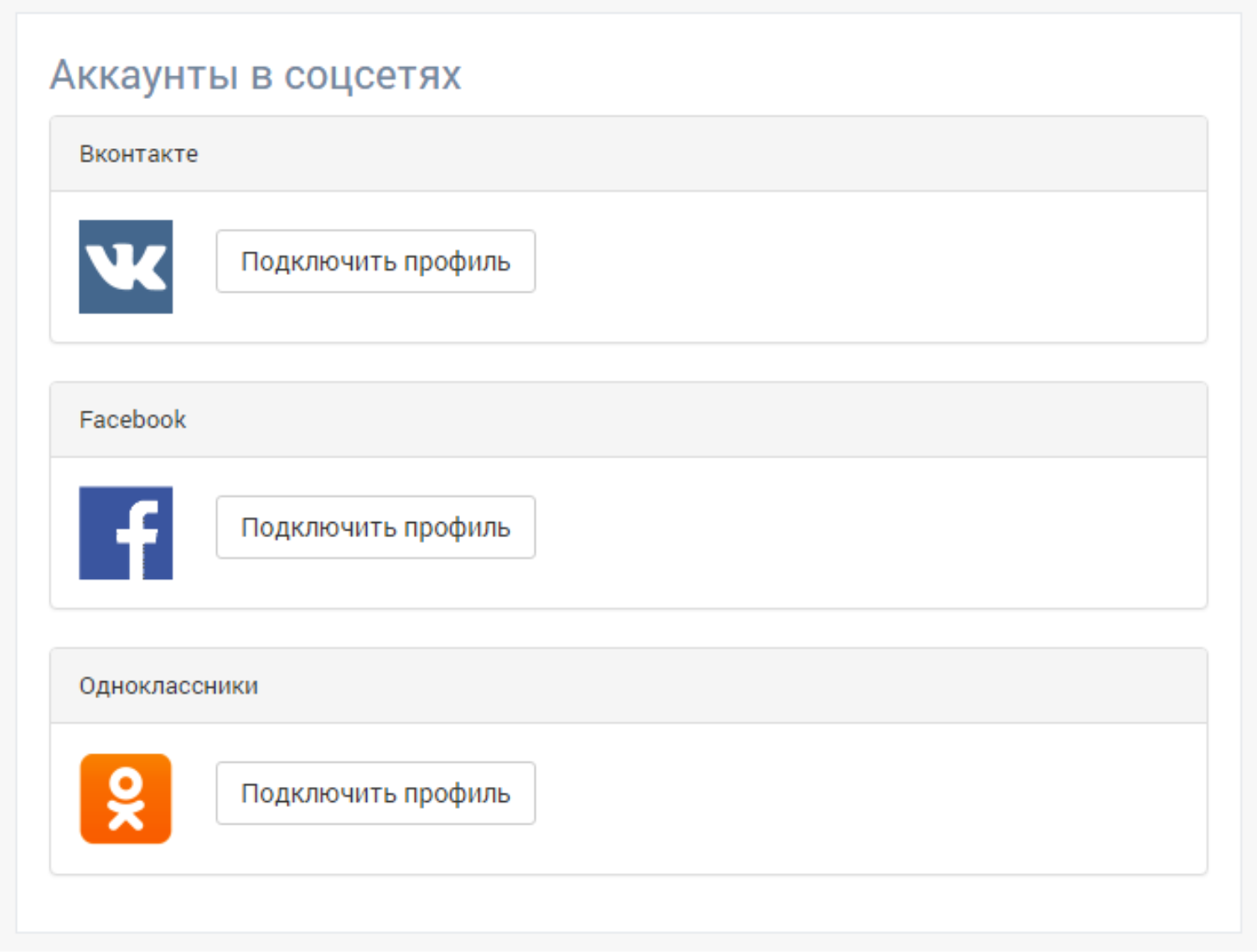
Task: Click the orange Одноклассники logo icon
Action: [126, 799]
